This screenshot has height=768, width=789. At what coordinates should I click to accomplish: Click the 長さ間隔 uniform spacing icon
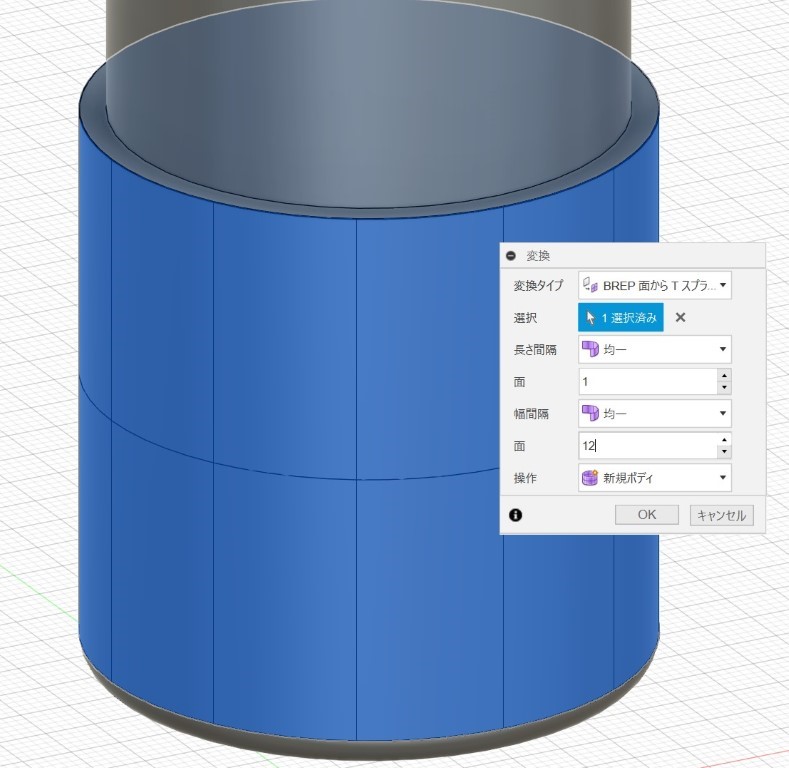coord(591,349)
